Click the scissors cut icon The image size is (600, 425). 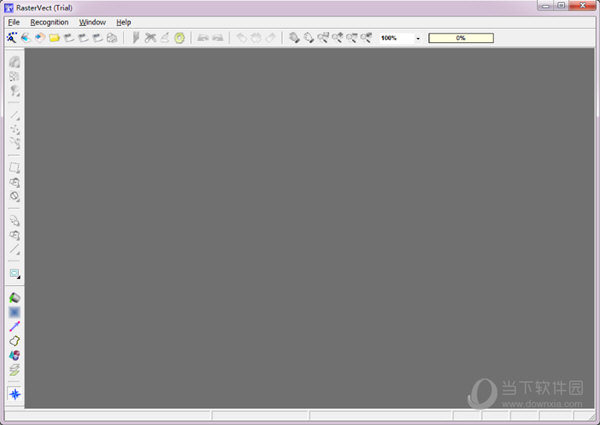tap(150, 37)
